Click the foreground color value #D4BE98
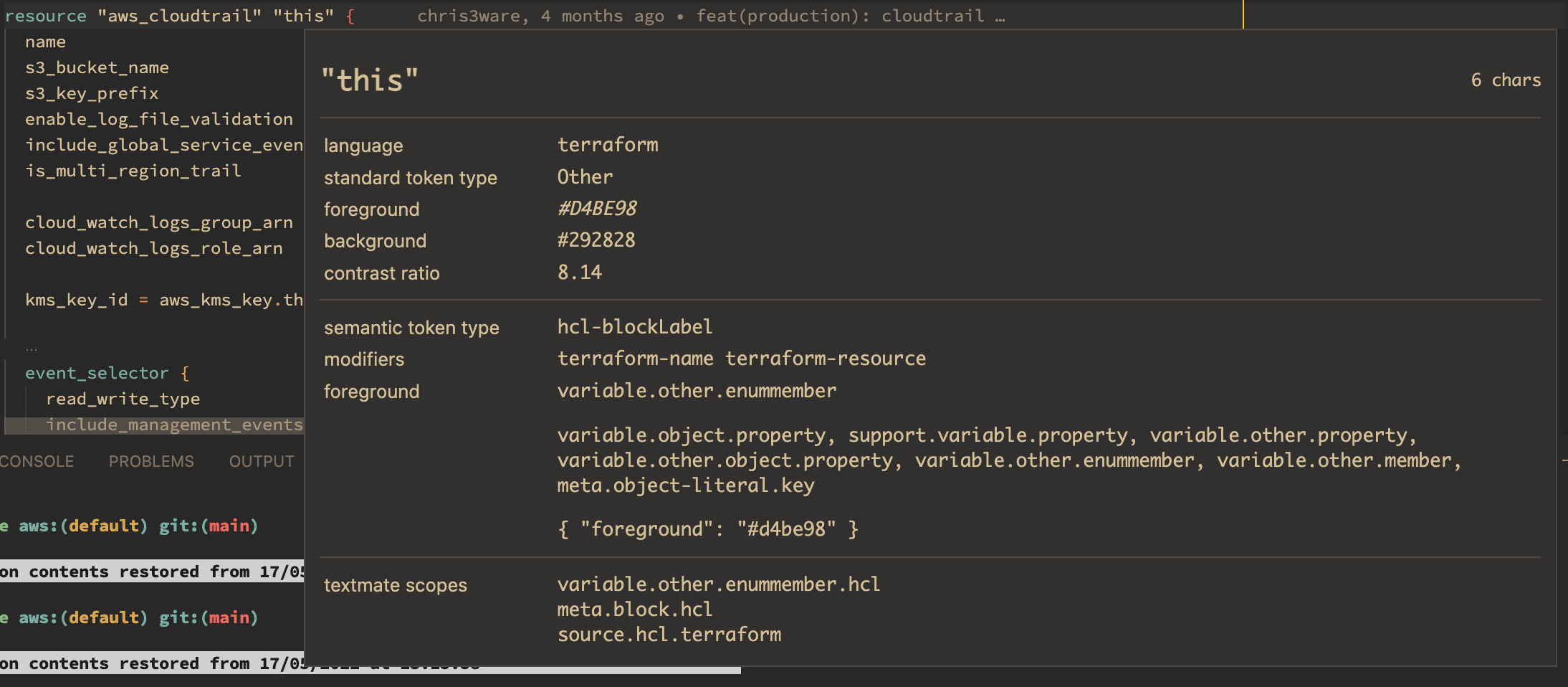 coord(597,208)
